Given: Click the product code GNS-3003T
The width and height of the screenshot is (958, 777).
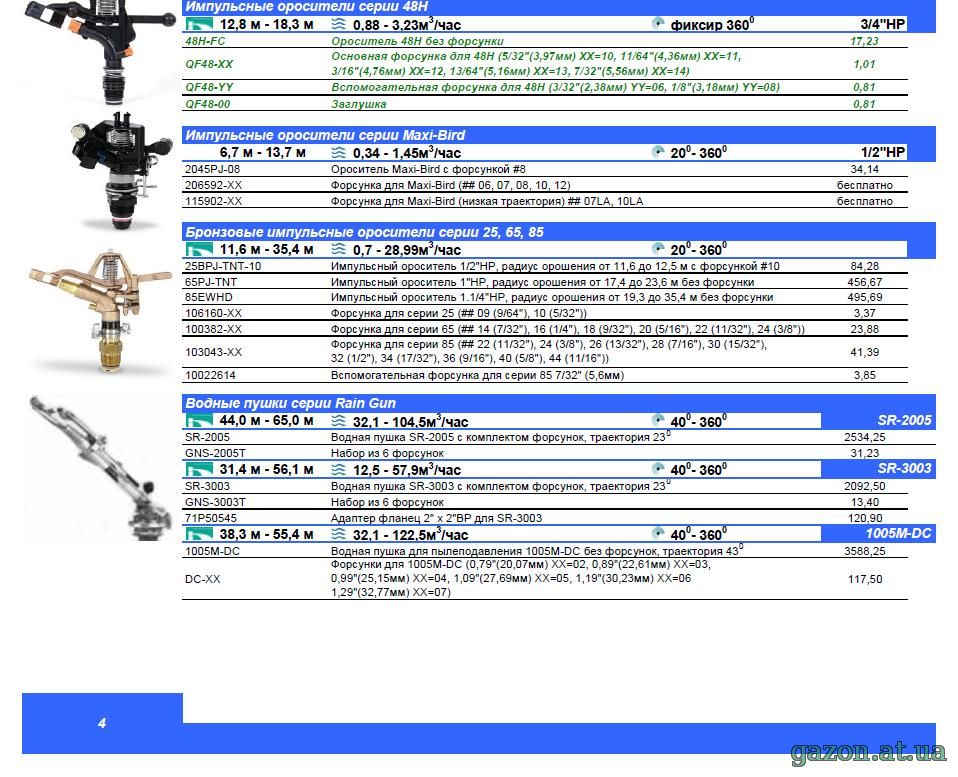Looking at the screenshot, I should (x=215, y=502).
